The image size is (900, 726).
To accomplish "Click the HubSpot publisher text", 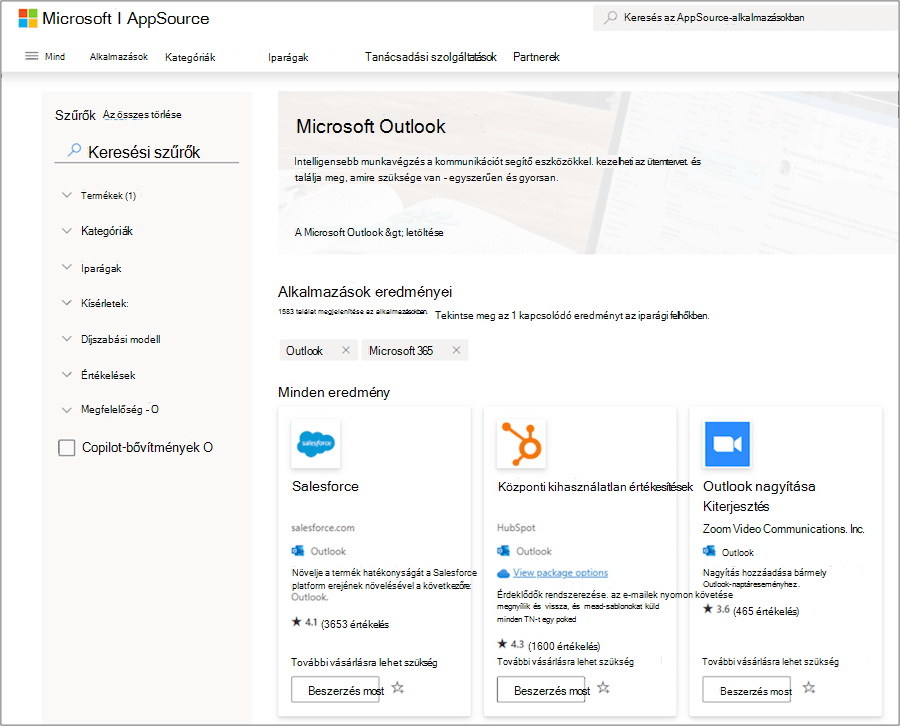I will [x=516, y=527].
